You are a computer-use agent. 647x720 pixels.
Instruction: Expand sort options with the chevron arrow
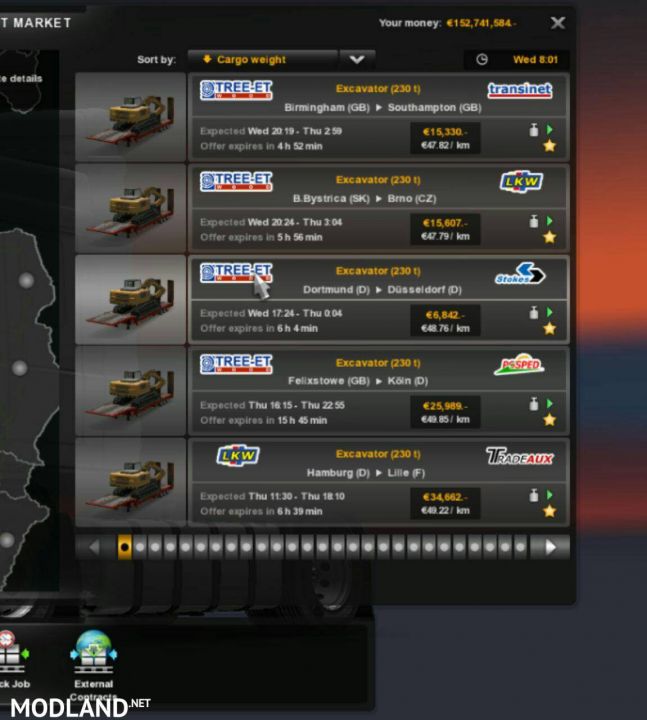357,60
